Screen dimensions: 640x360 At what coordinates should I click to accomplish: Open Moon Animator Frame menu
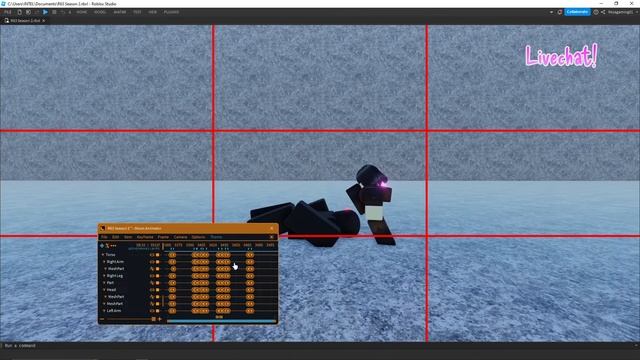(x=163, y=237)
